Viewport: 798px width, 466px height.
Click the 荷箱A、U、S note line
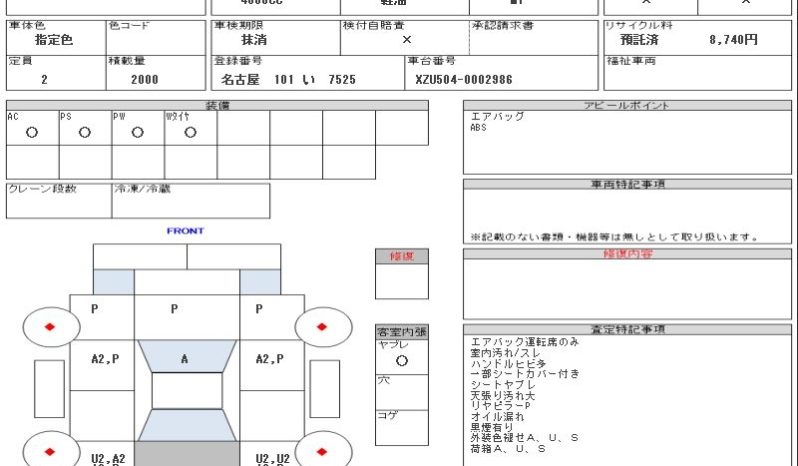(x=508, y=449)
